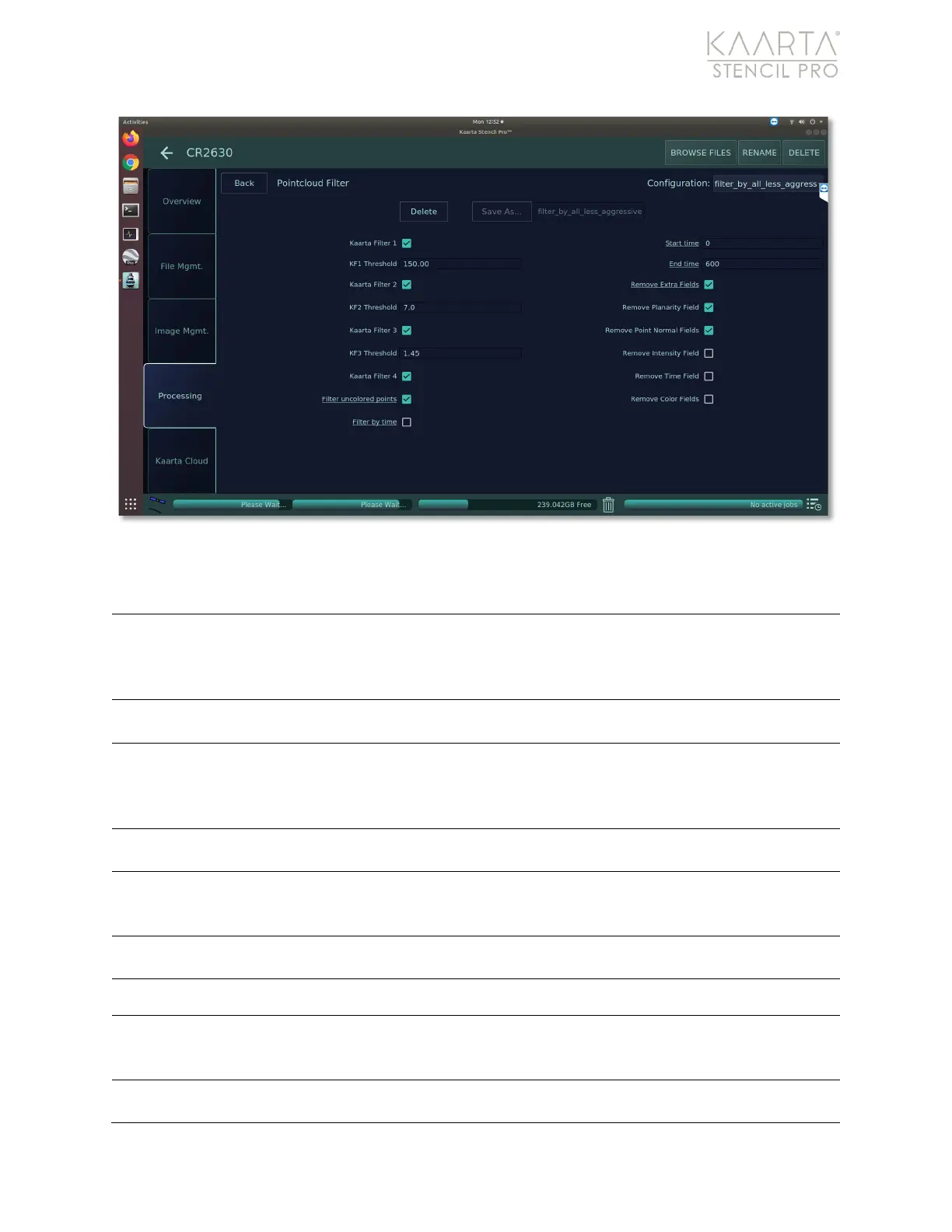The image size is (952, 1232).
Task: Show Applications grid icon
Action: pyautogui.click(x=131, y=504)
